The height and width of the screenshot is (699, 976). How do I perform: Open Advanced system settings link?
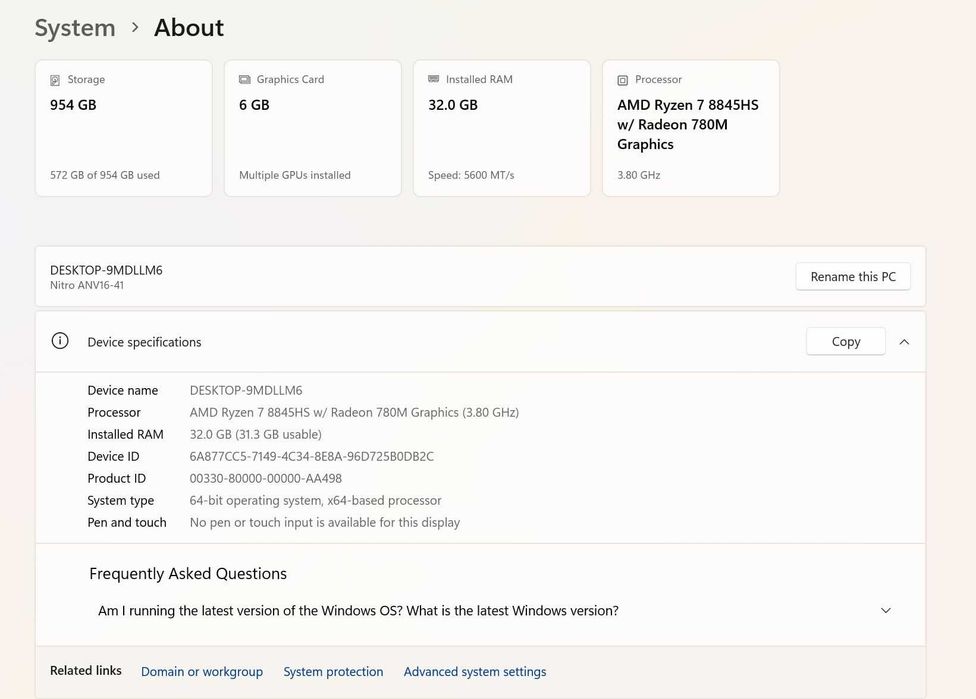475,672
